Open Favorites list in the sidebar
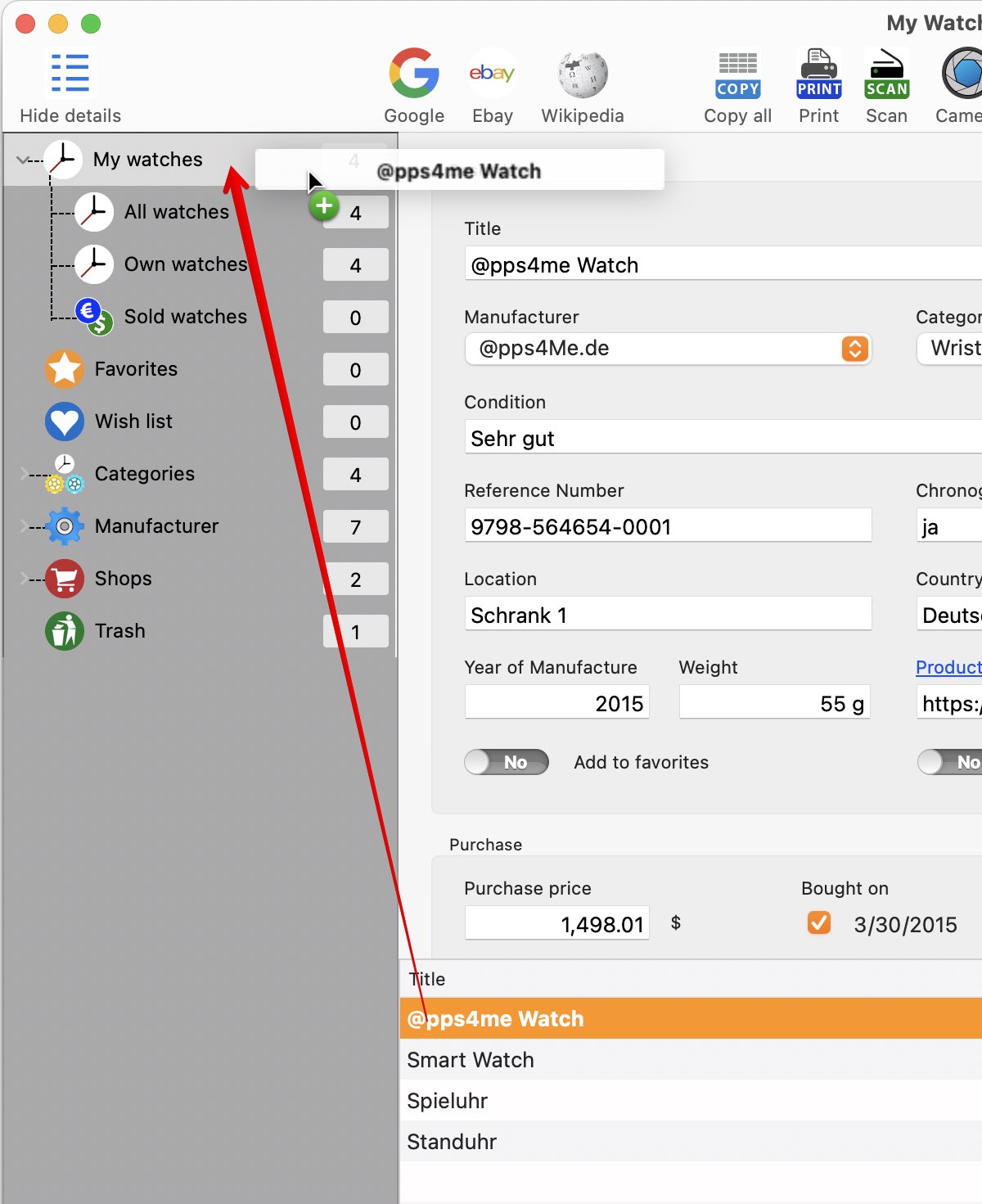982x1204 pixels. pyautogui.click(x=136, y=369)
